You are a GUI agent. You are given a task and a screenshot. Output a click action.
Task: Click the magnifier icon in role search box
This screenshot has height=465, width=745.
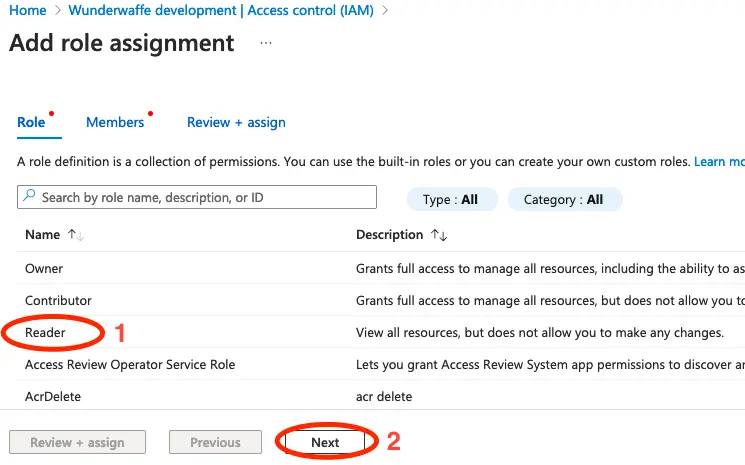[29, 198]
